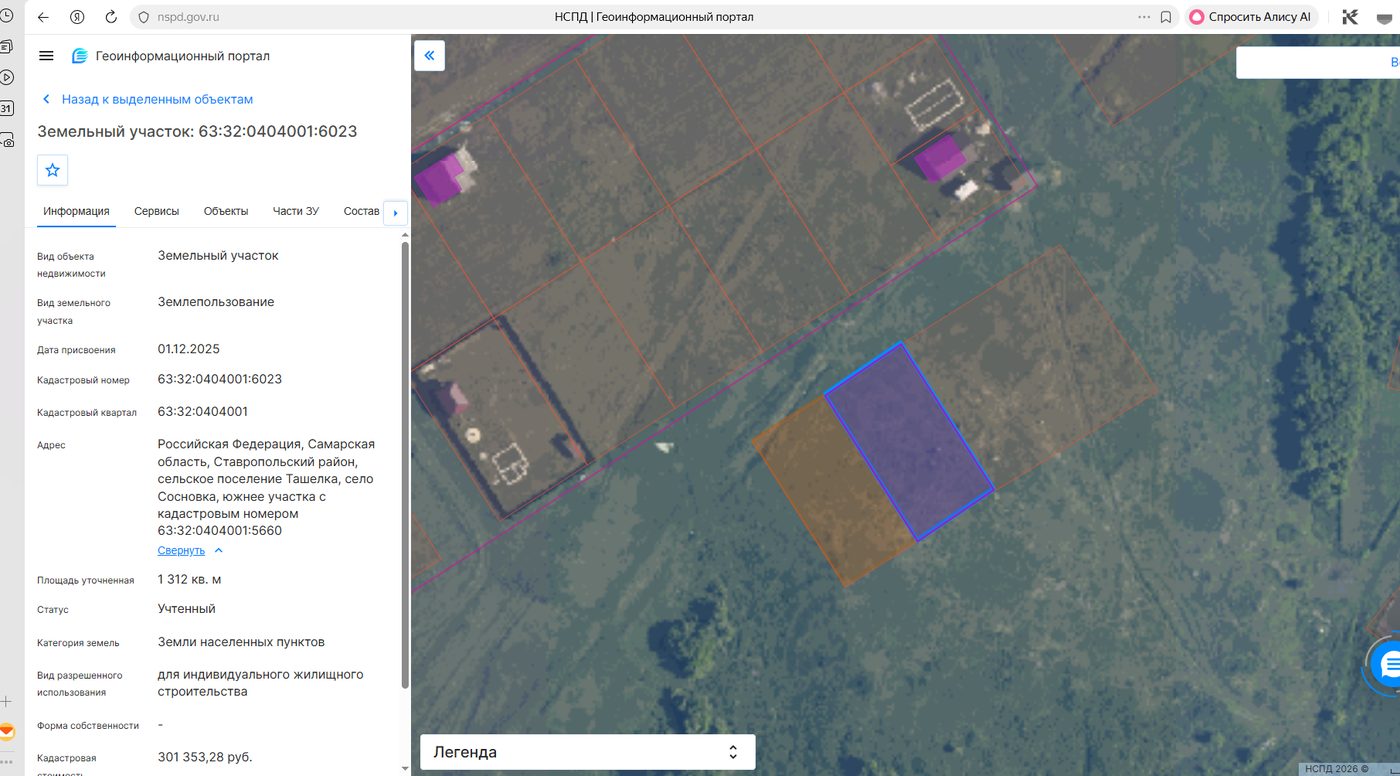Screen dimensions: 1400x776
Task: Add the land plot to favorites with the star
Action: (52, 170)
